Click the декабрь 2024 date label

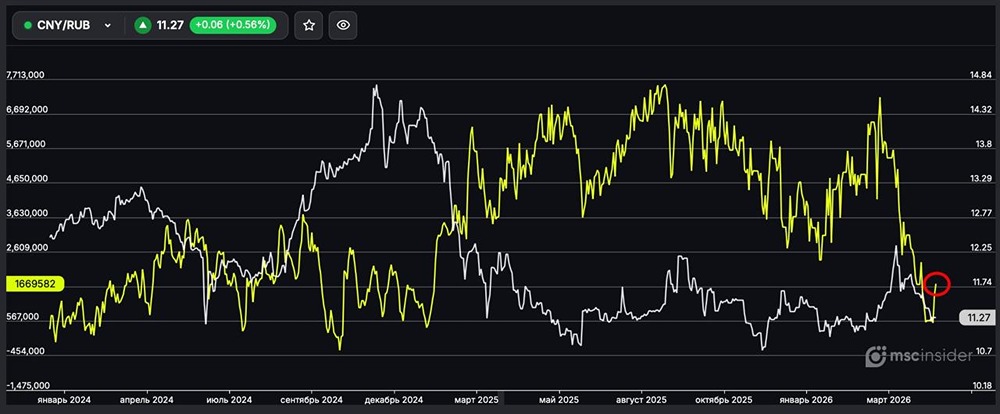tap(393, 400)
